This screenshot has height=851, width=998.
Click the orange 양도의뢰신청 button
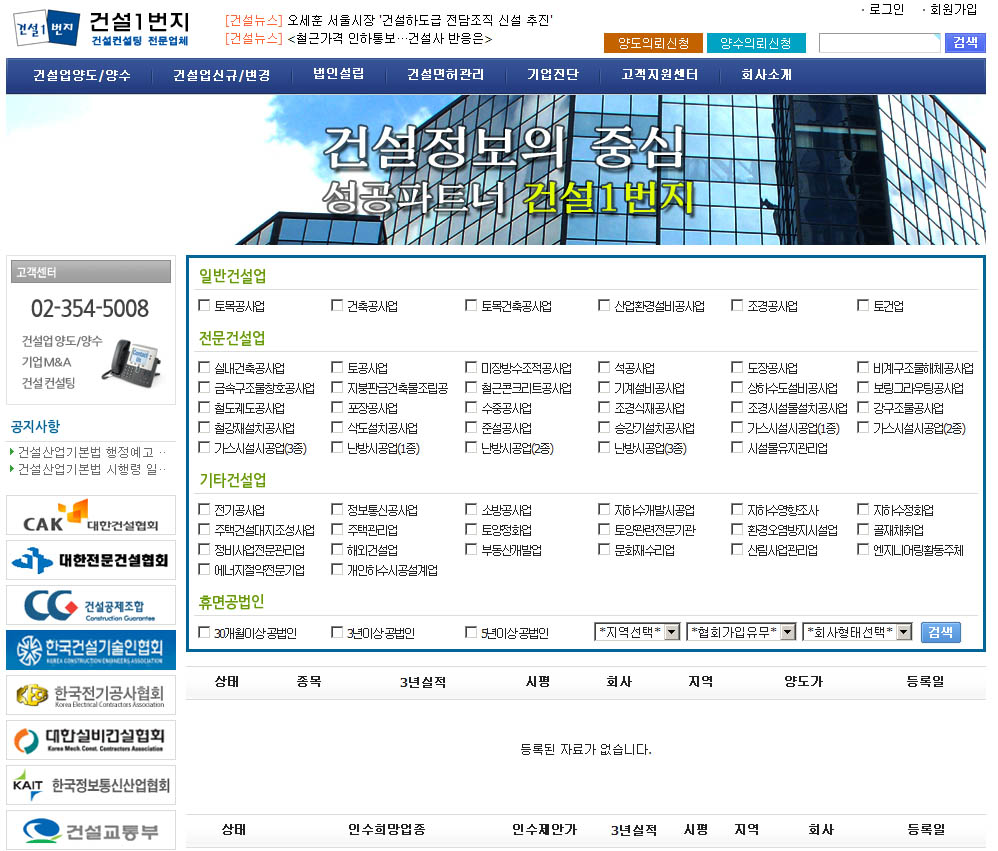(x=653, y=43)
